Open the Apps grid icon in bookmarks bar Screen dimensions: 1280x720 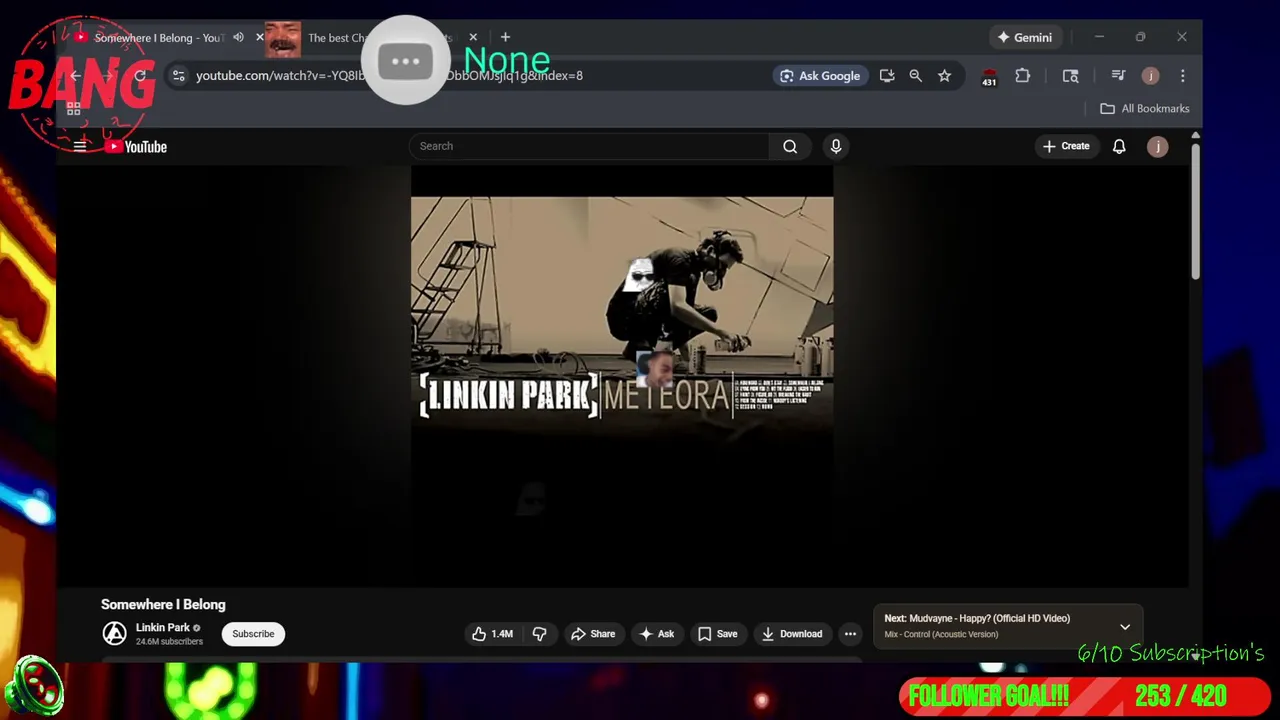73,108
